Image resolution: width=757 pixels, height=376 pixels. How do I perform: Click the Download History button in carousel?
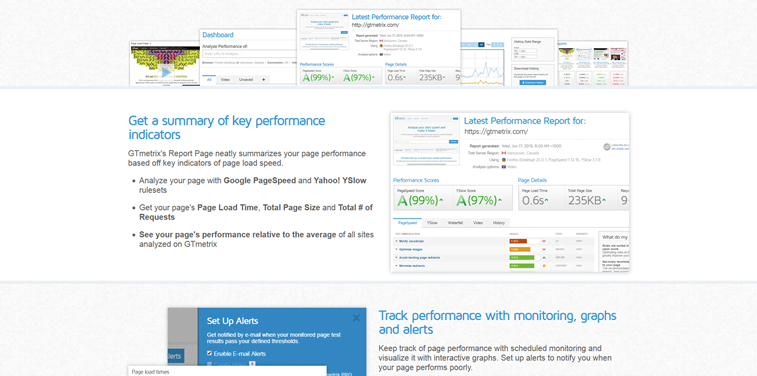pos(533,83)
